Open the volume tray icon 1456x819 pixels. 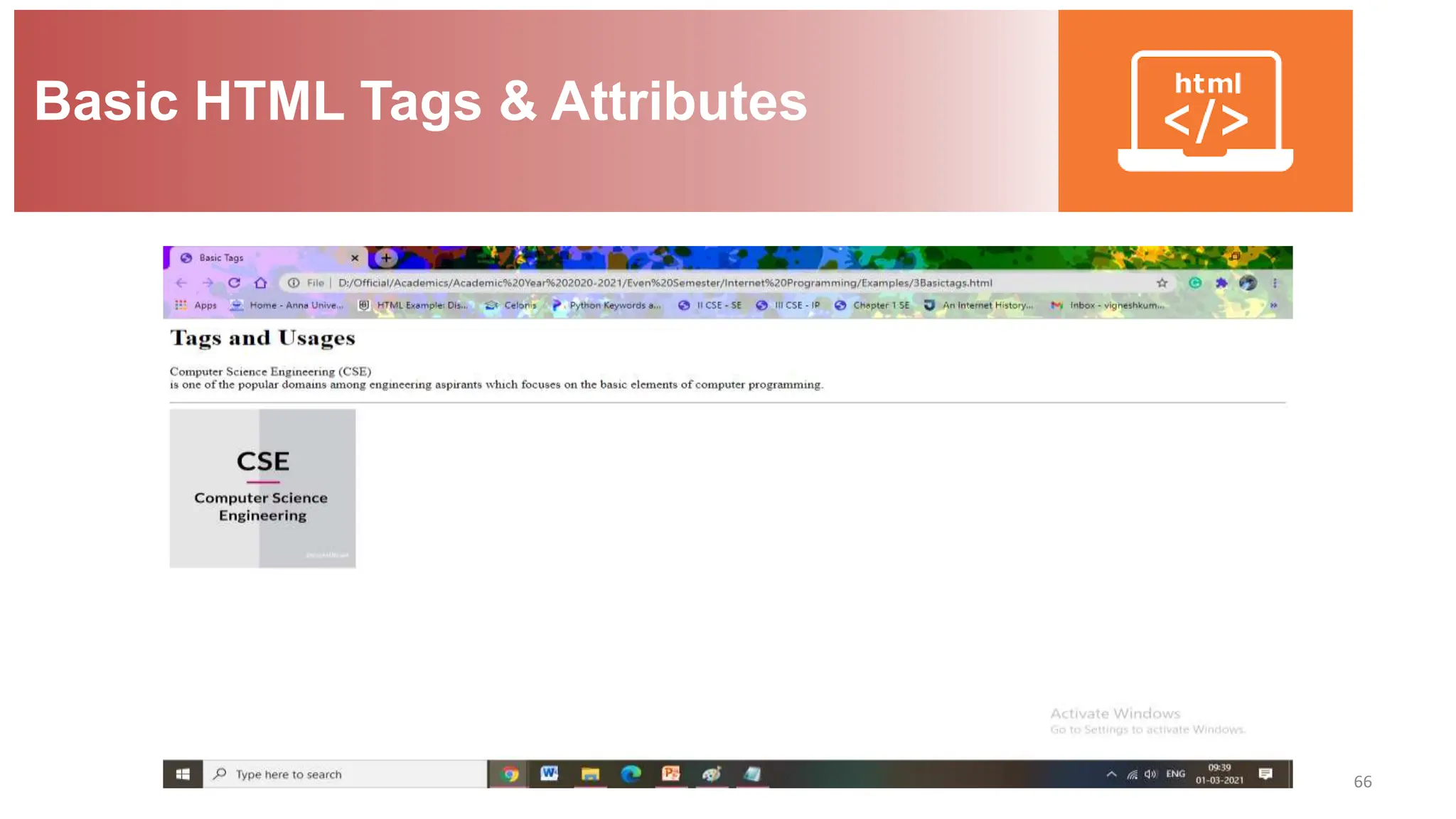coord(1150,774)
